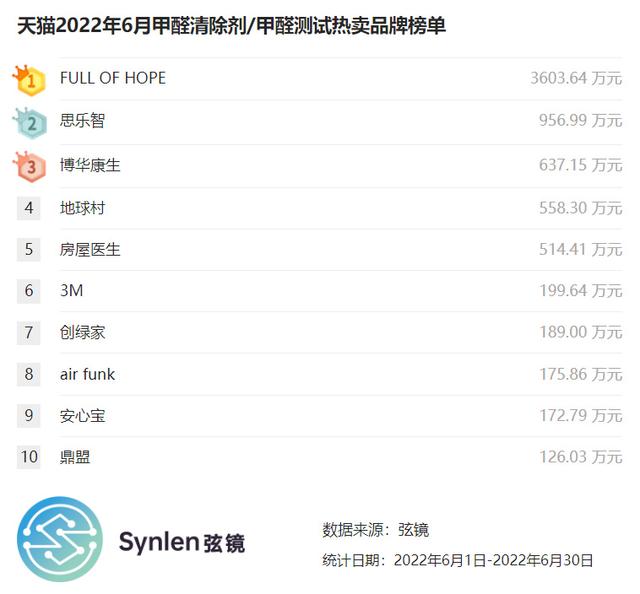Click the 统计日期 date range line

(x=458, y=560)
